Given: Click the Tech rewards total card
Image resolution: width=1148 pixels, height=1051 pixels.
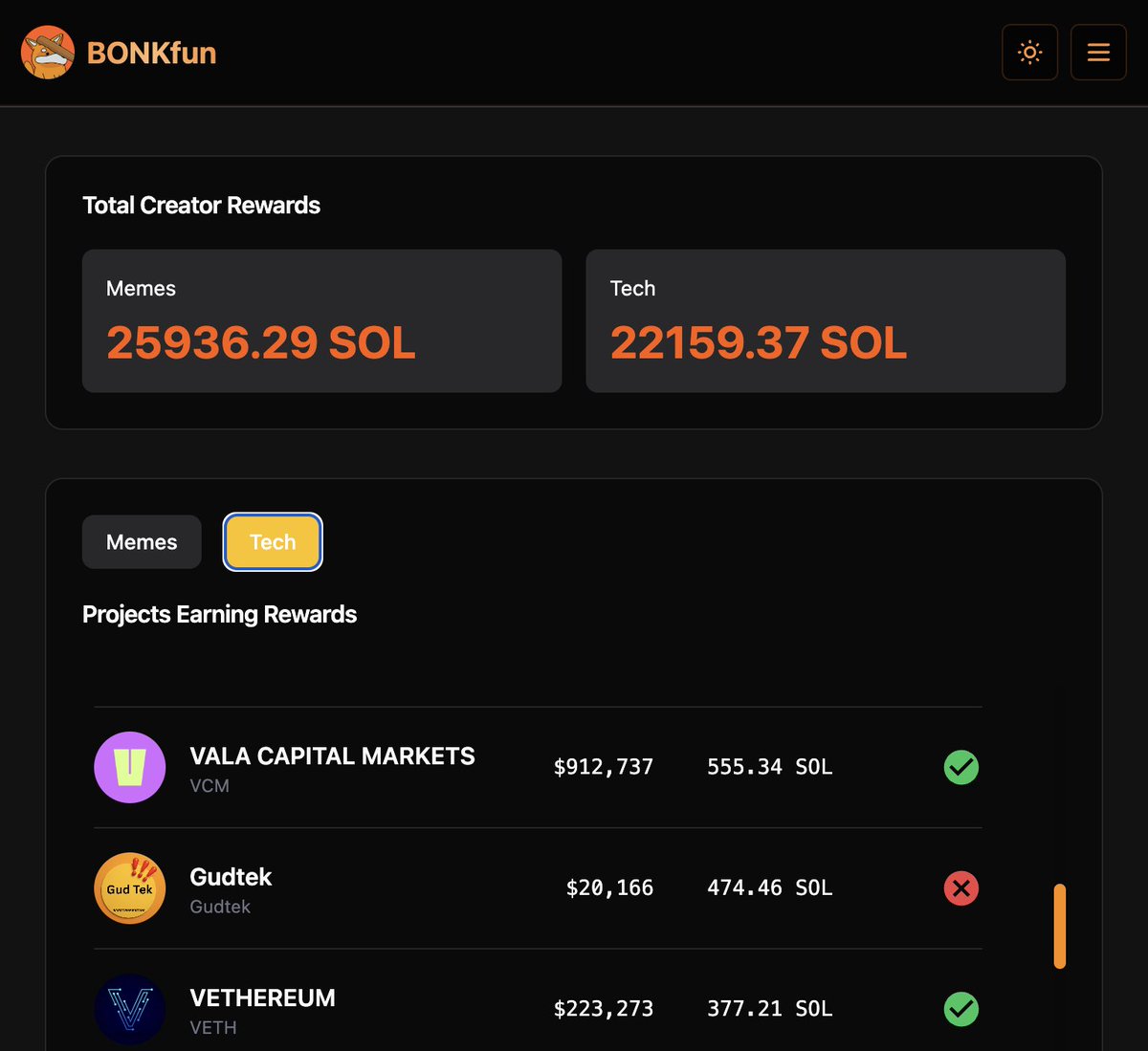Looking at the screenshot, I should pos(826,320).
